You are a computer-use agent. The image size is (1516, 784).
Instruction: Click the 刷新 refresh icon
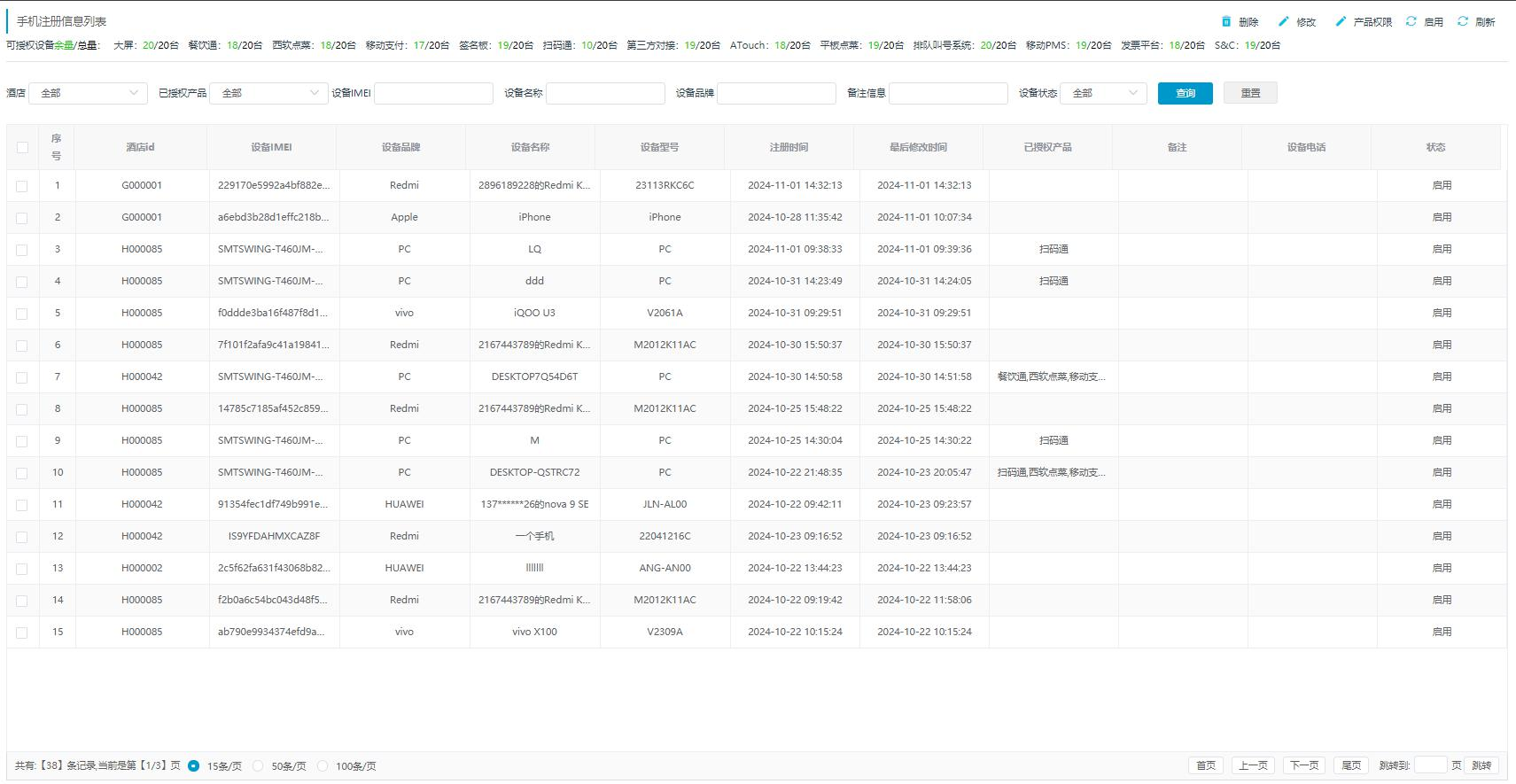(x=1463, y=21)
